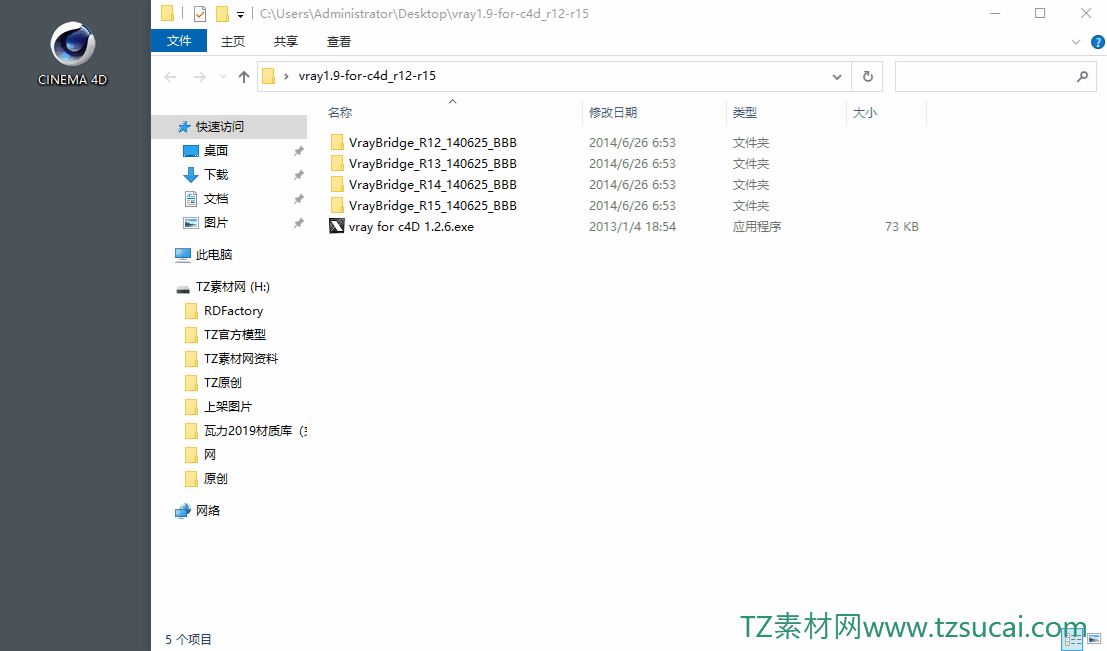Image resolution: width=1107 pixels, height=651 pixels.
Task: Select the VrayBridge_R12_140625_BBB file name
Action: [433, 143]
